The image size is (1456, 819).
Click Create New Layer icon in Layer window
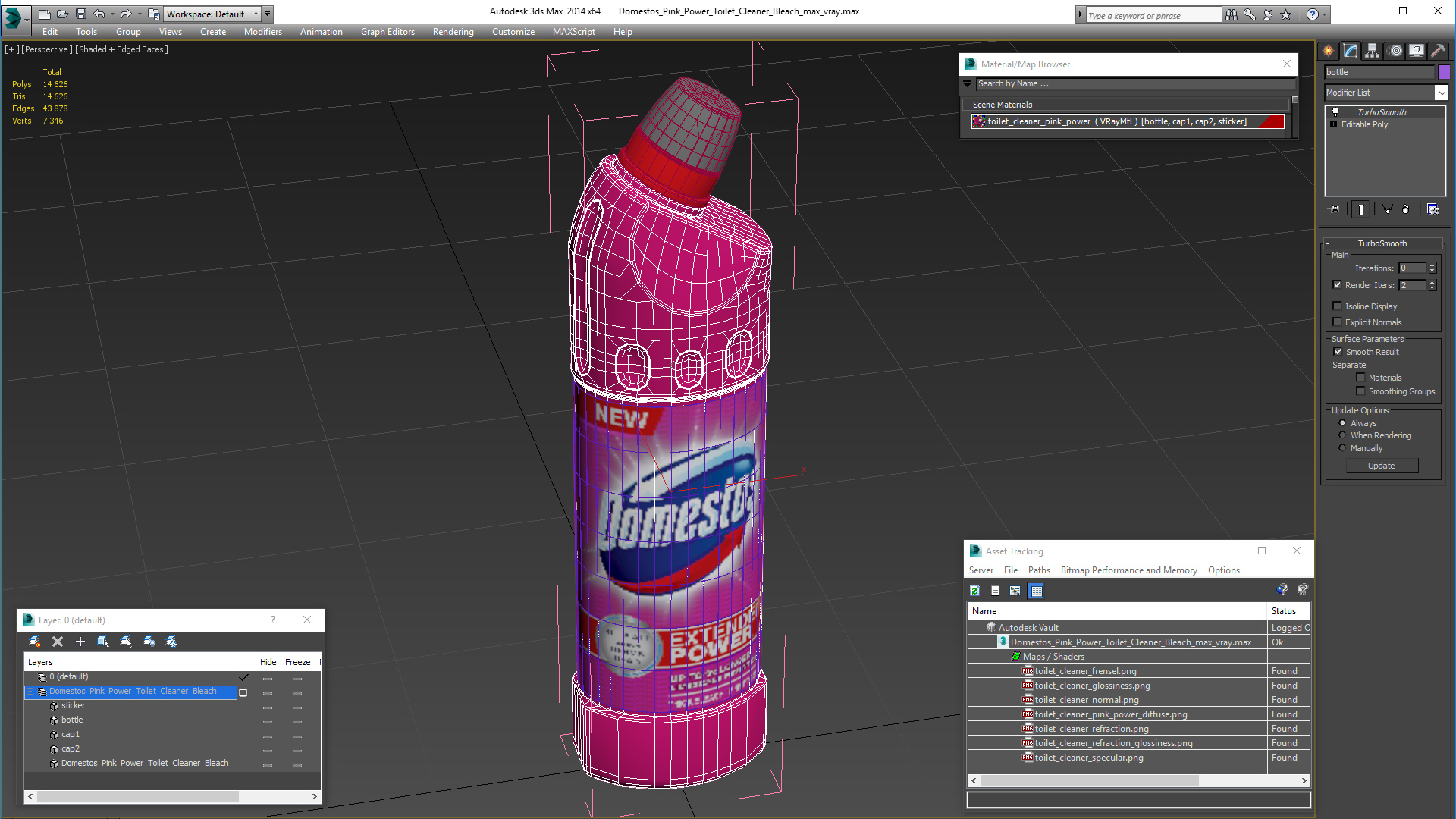pyautogui.click(x=35, y=642)
